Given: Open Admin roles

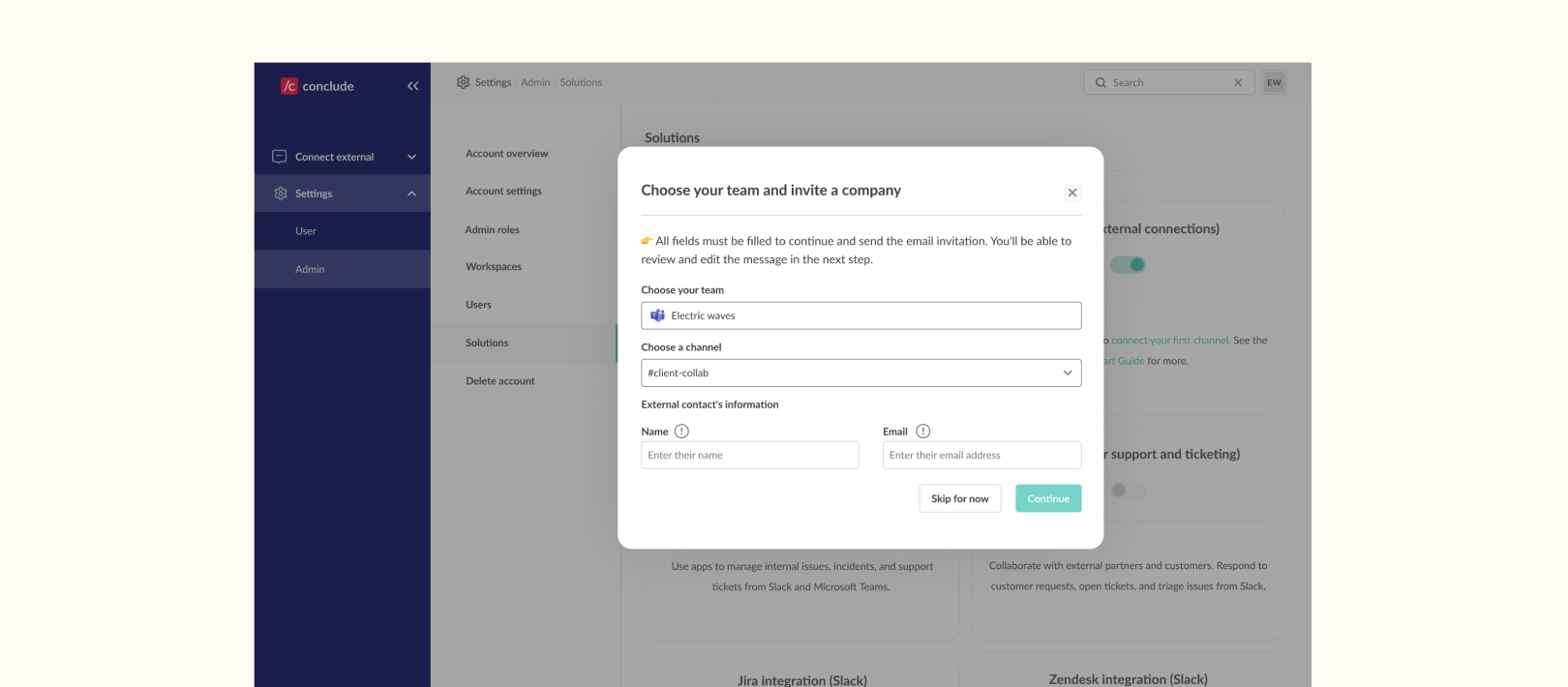Looking at the screenshot, I should click(492, 230).
